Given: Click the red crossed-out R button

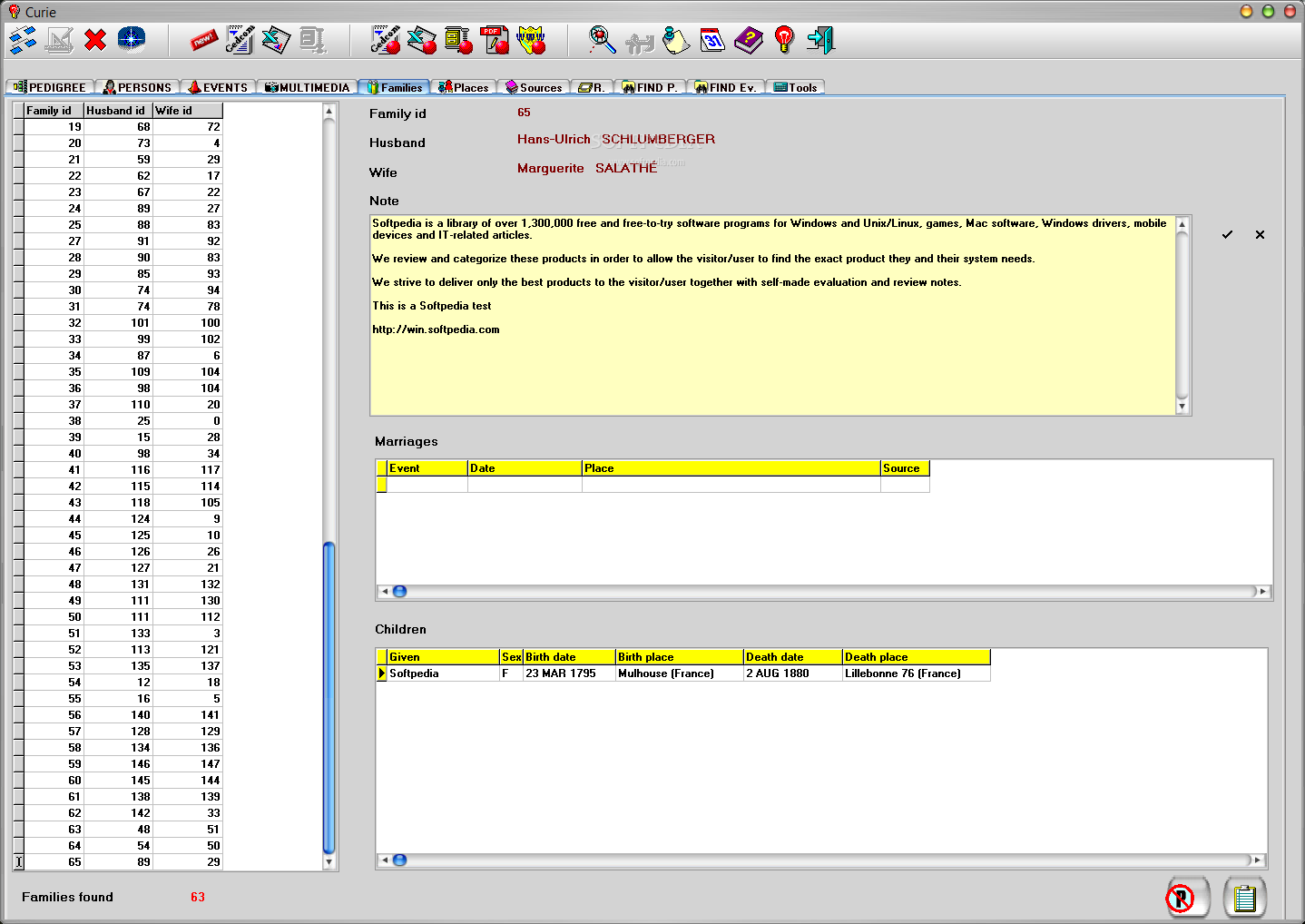Looking at the screenshot, I should 1188,898.
